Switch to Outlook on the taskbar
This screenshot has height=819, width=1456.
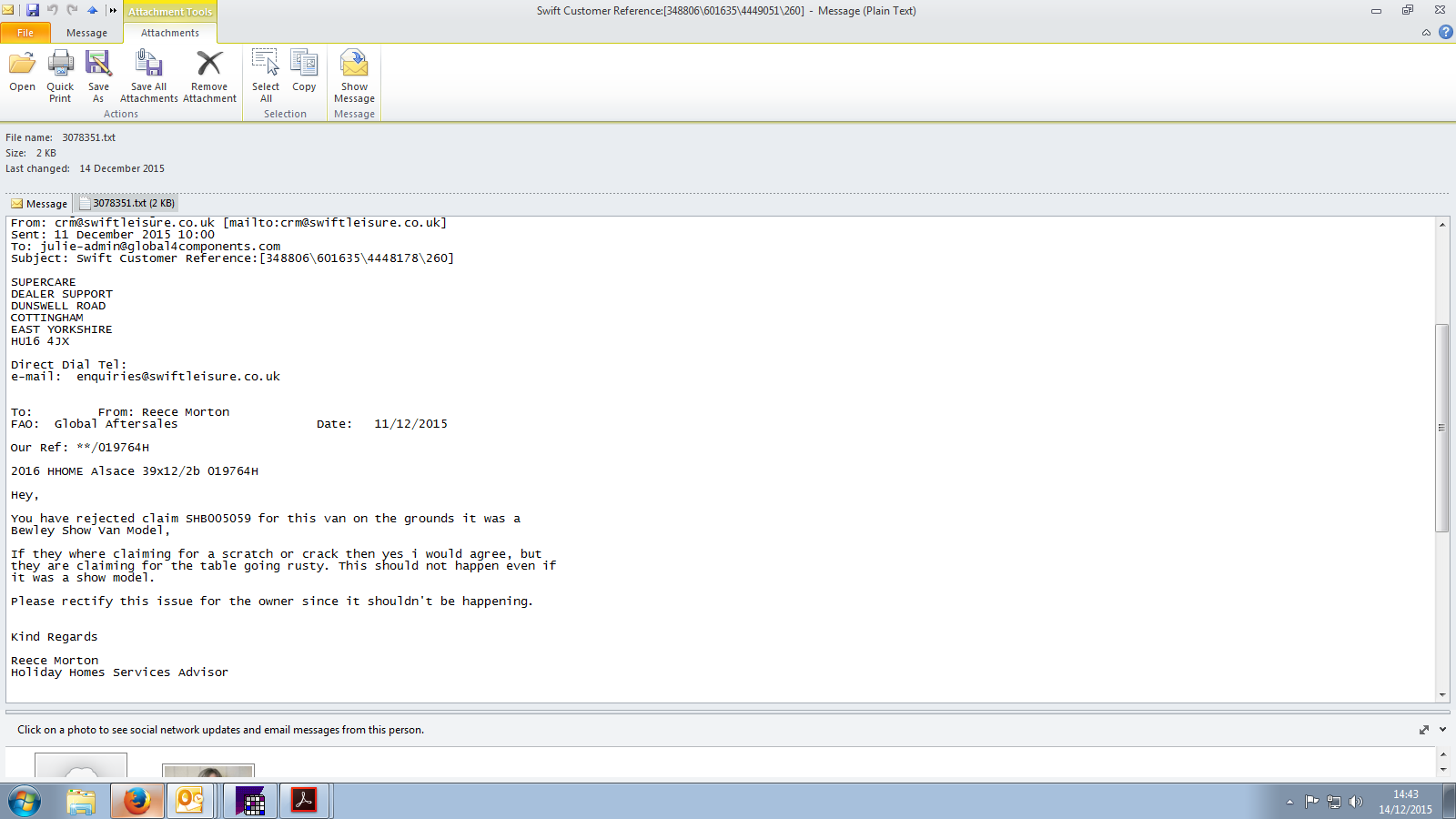click(x=190, y=801)
